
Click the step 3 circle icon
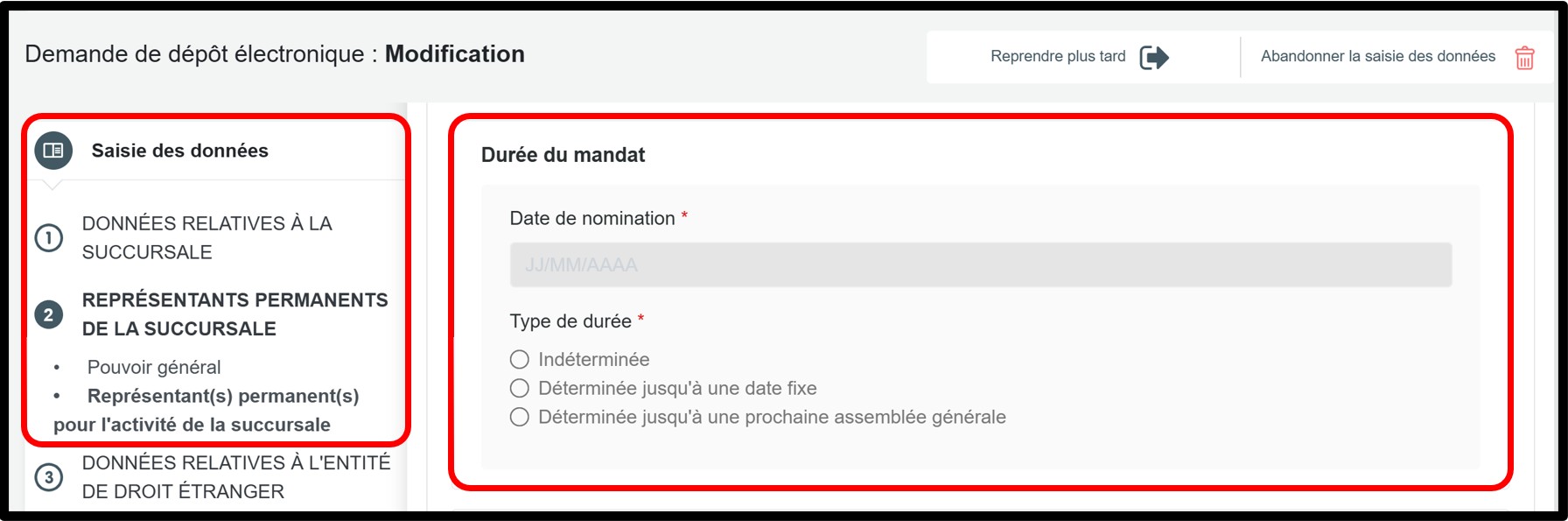coord(49,477)
